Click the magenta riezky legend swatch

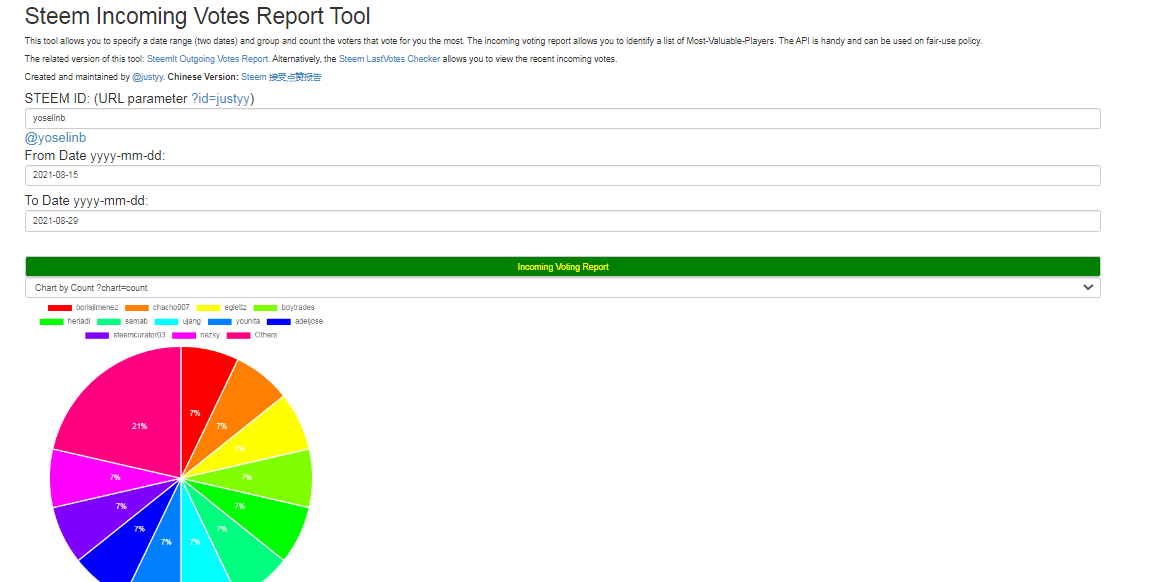point(184,336)
